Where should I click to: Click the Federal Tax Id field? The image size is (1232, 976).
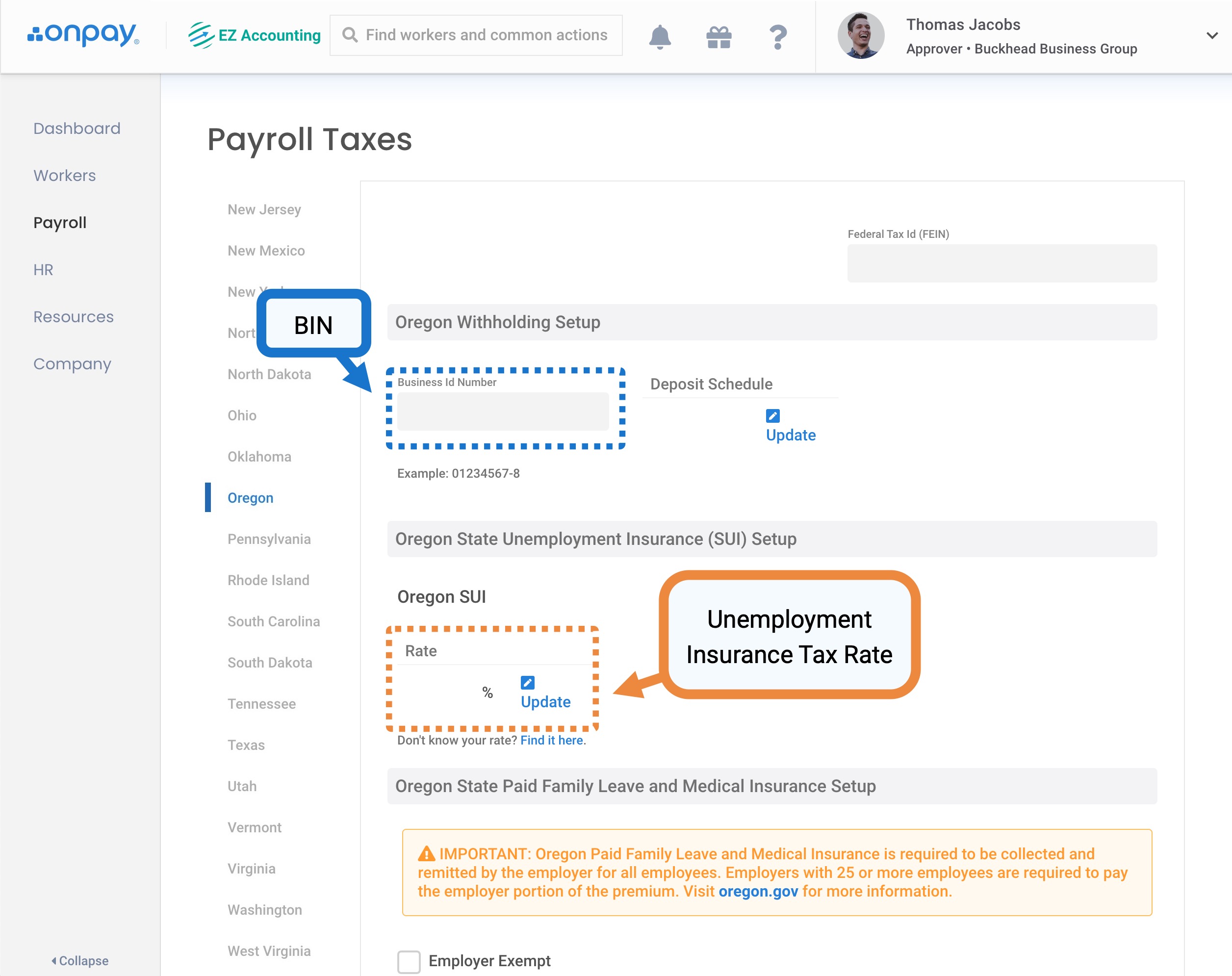coord(1001,263)
